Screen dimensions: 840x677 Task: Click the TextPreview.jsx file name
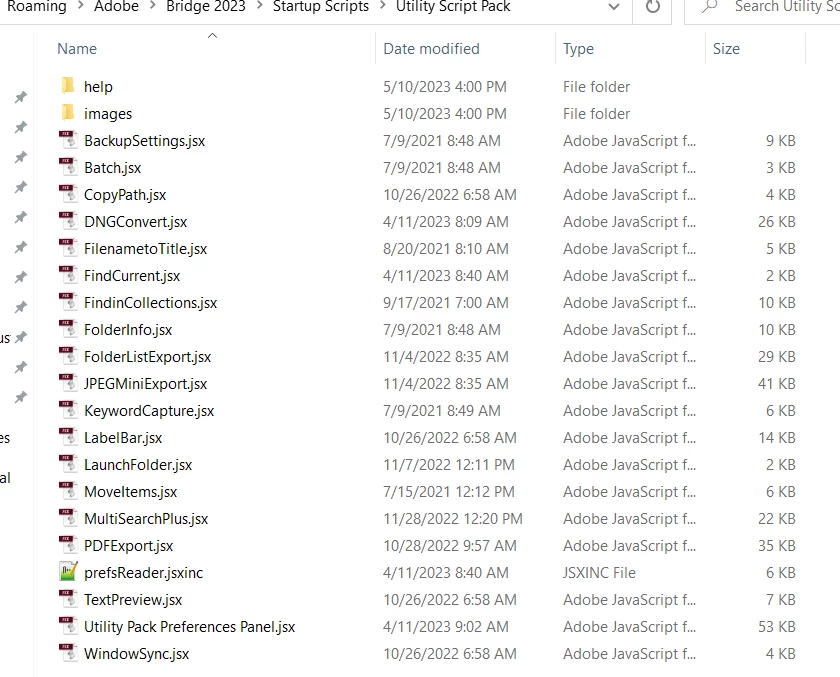click(133, 600)
